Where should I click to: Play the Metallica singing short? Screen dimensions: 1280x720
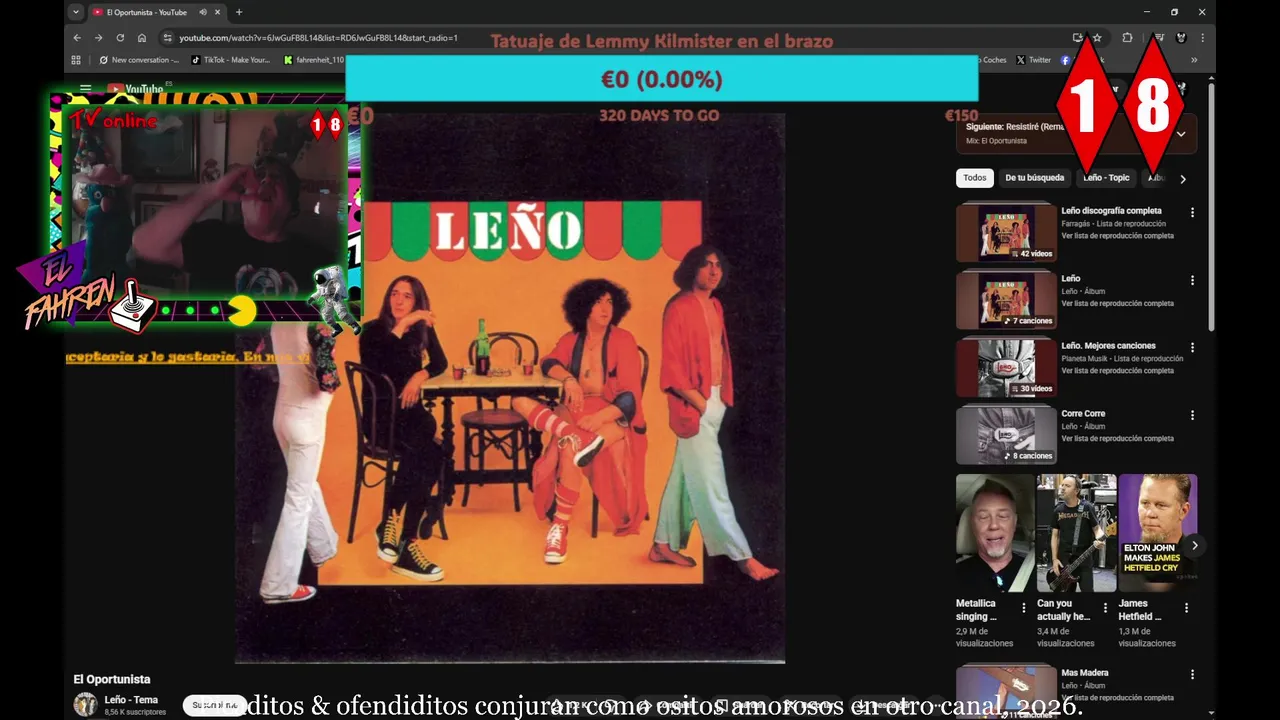point(995,533)
